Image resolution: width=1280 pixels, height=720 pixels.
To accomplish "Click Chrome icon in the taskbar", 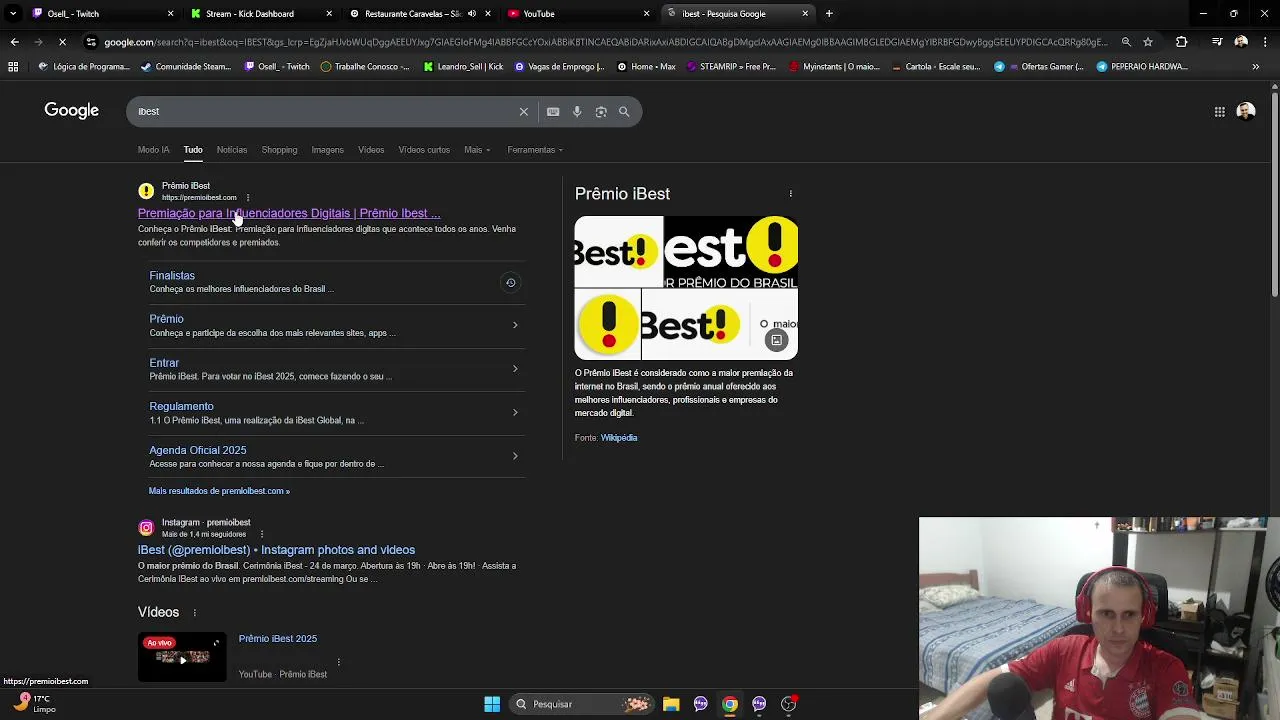I will (x=730, y=704).
